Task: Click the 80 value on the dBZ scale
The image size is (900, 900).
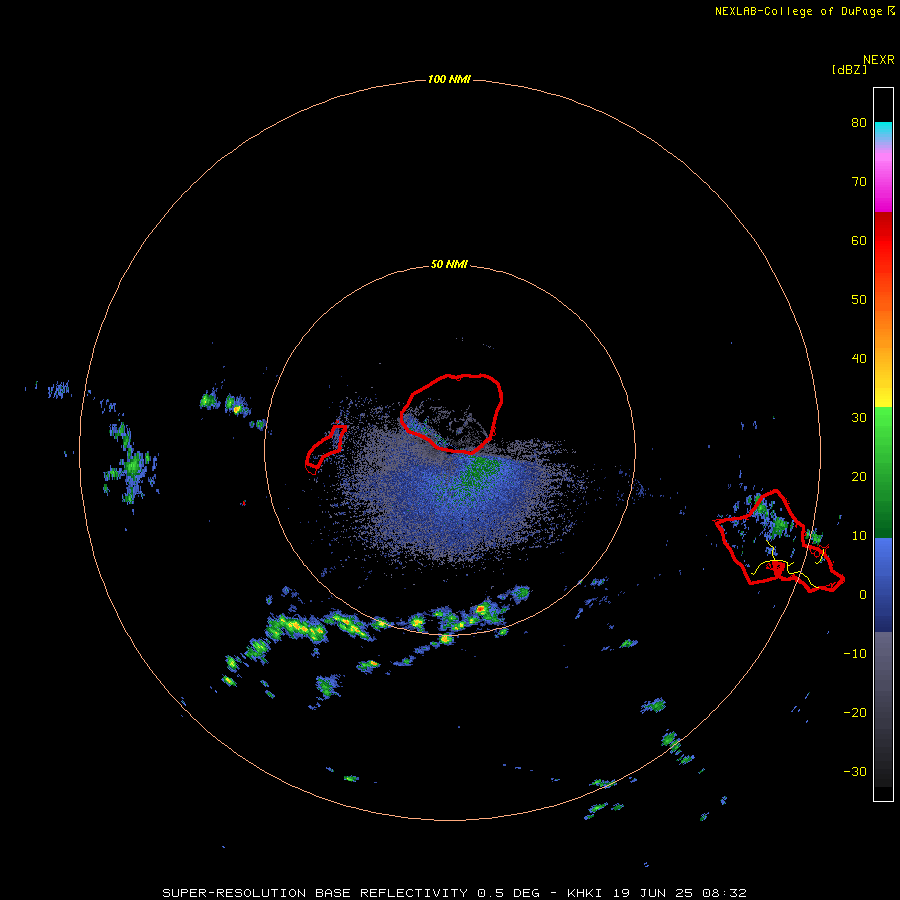Action: (859, 123)
